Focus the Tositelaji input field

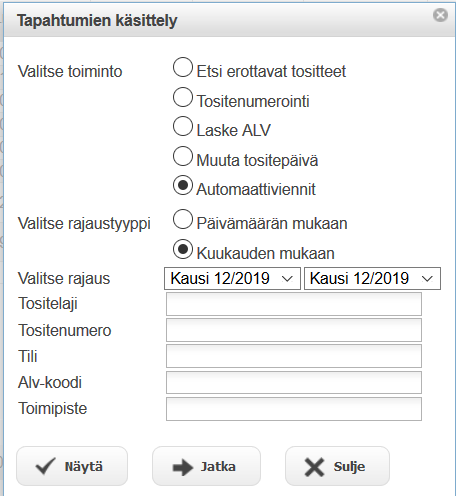coord(294,304)
